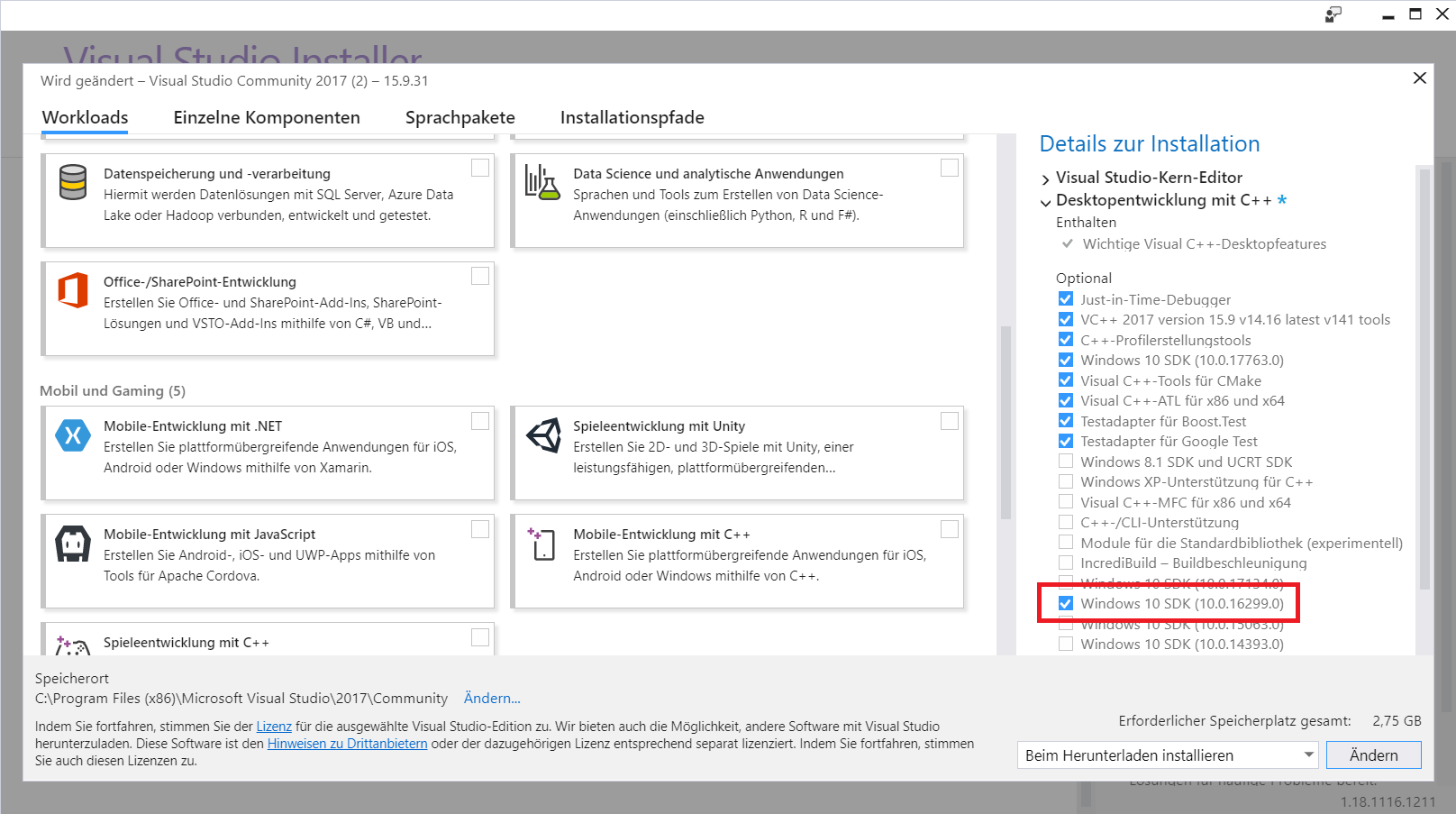Enable Mobile-Entwicklung mit JavaScript workload
Screen dimensions: 1456x814
point(480,529)
